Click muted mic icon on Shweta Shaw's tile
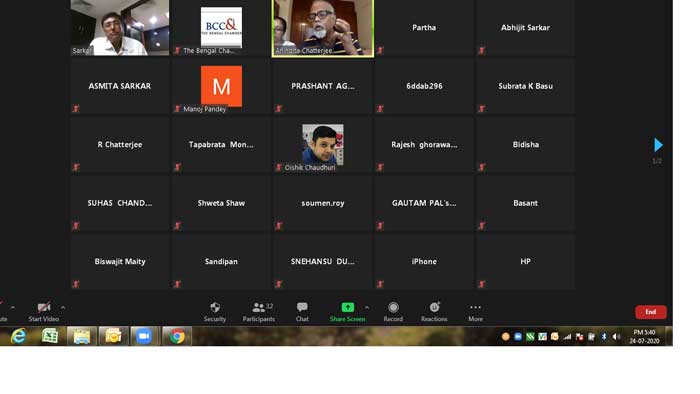 tap(178, 226)
